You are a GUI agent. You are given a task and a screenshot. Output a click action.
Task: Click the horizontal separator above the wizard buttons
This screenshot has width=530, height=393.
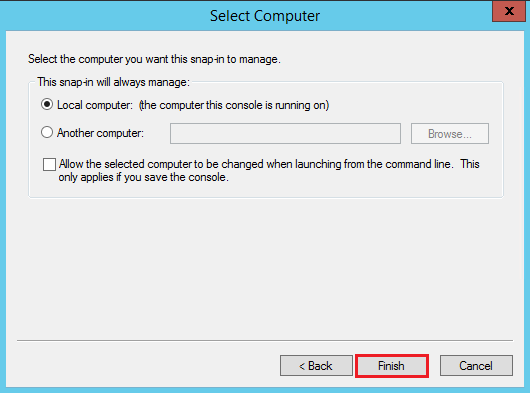(265, 341)
